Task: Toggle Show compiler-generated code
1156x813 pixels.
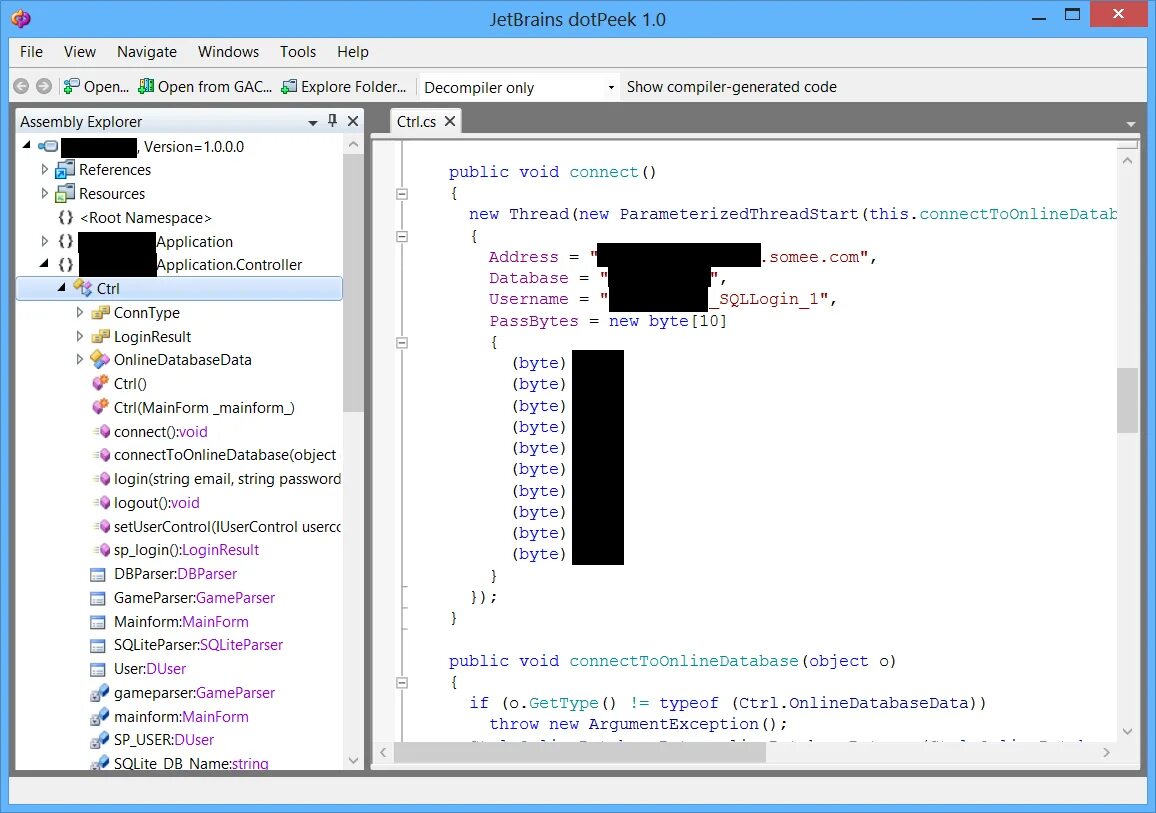Action: (731, 87)
